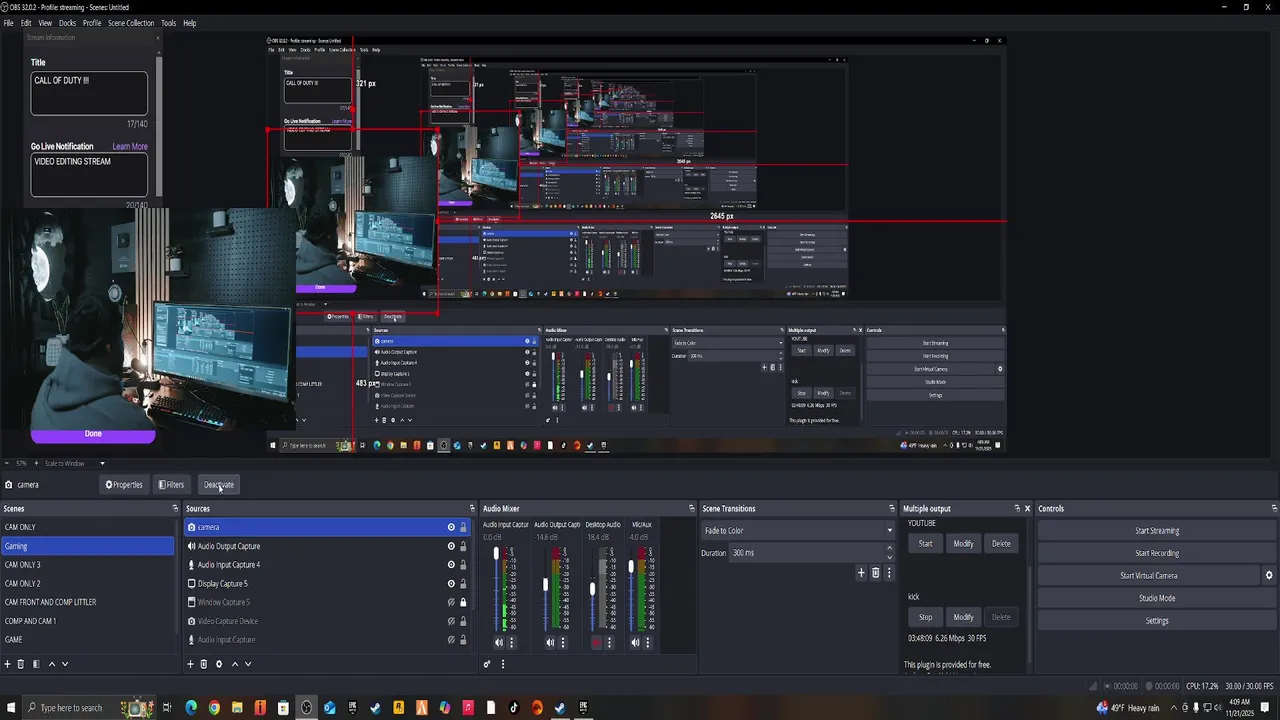Increase transition duration with up arrow

pyautogui.click(x=889, y=549)
